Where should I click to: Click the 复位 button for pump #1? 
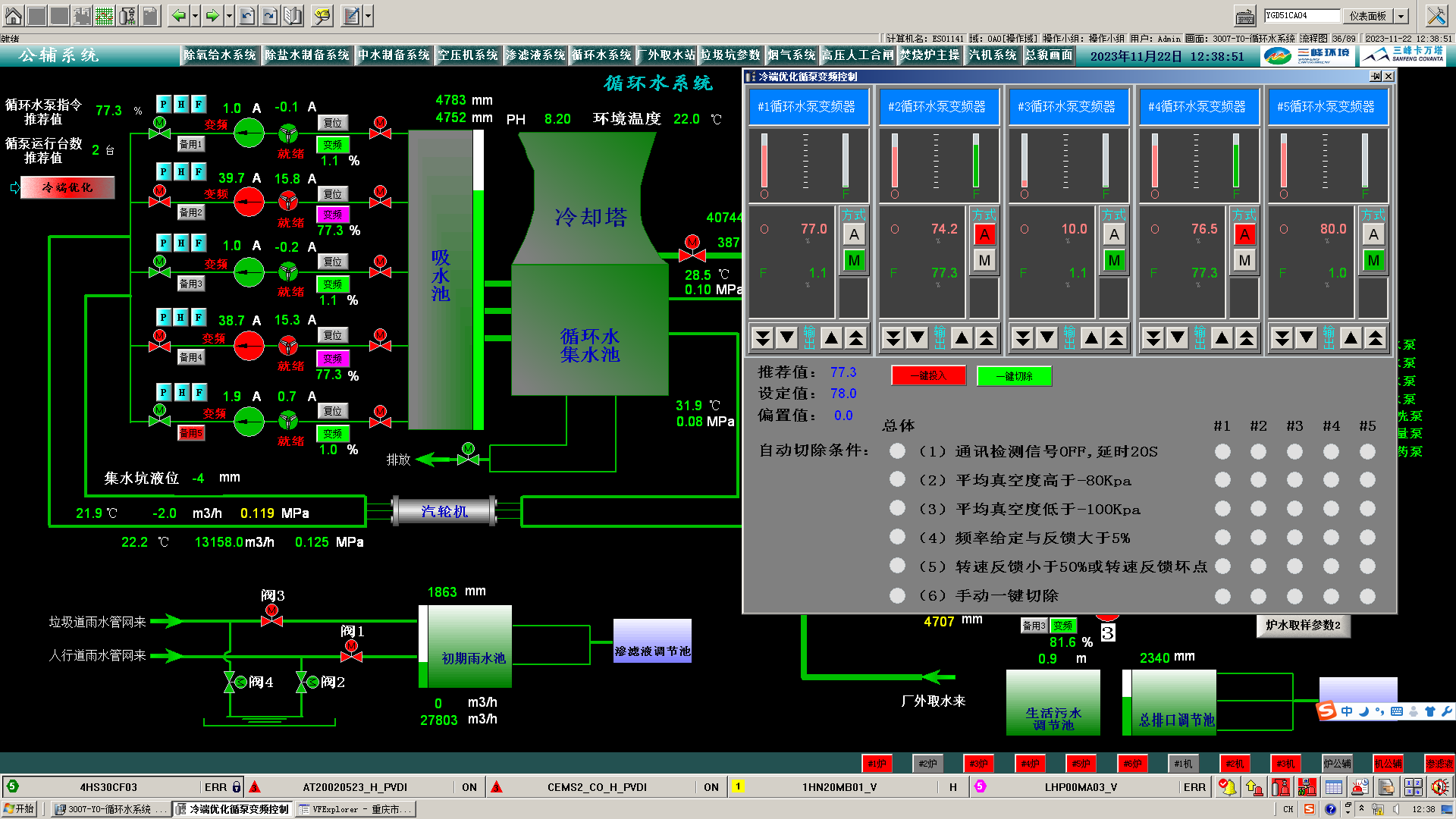tap(333, 123)
